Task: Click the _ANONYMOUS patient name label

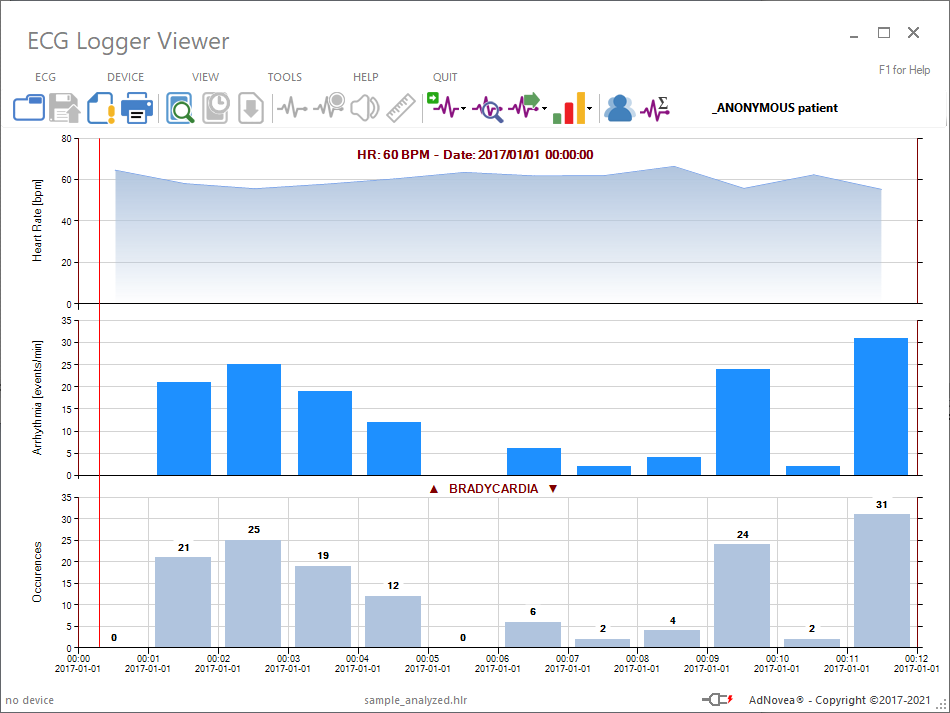Action: pos(775,108)
